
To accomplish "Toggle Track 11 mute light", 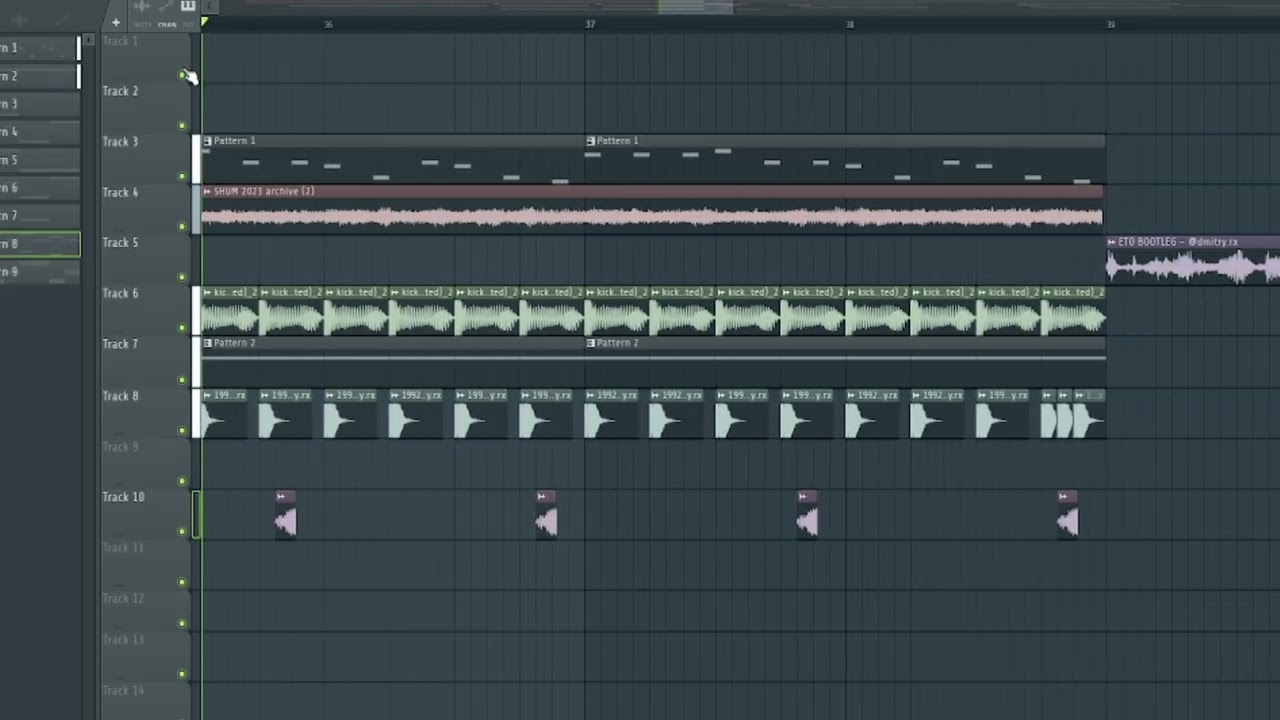I will coord(182,582).
